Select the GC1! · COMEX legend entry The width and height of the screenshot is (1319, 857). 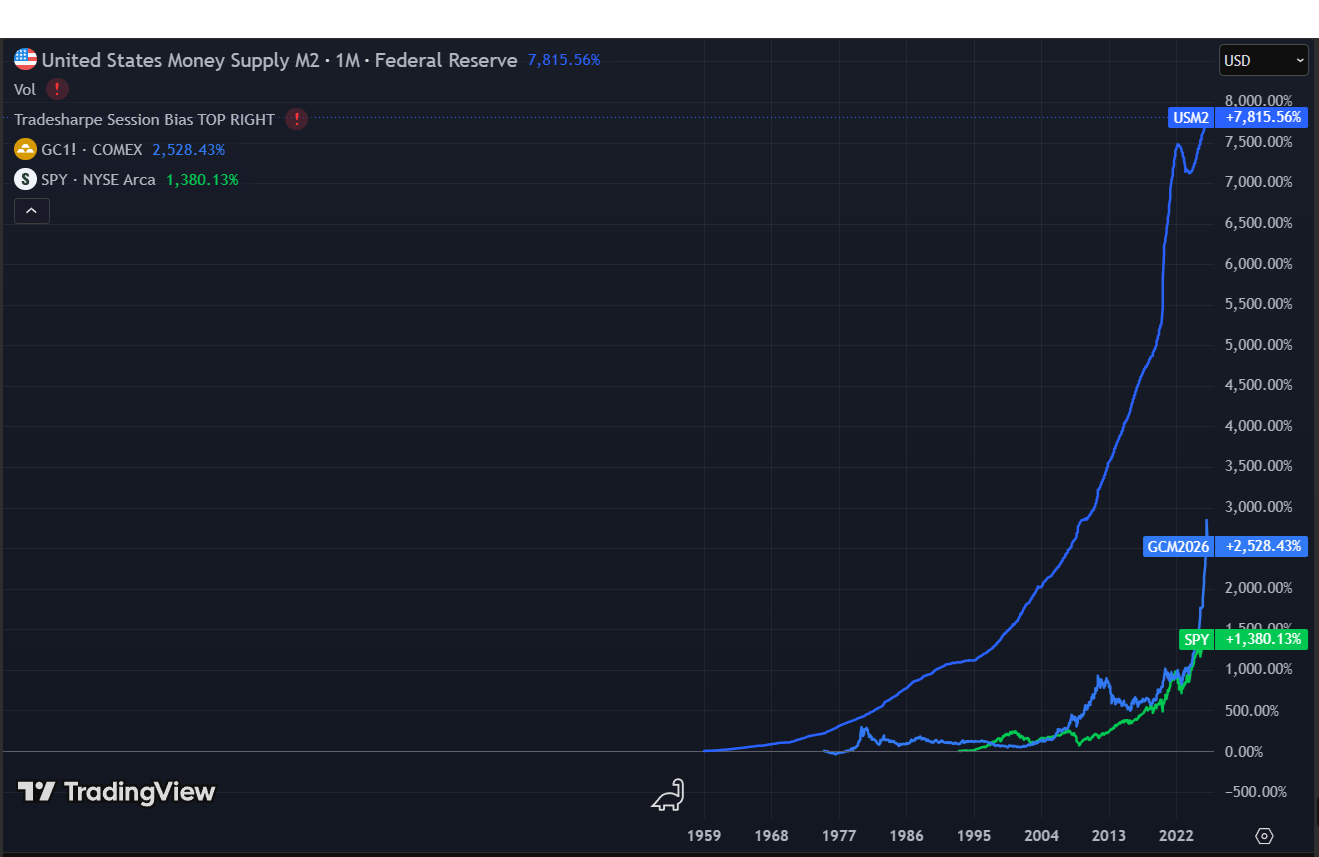pyautogui.click(x=92, y=149)
